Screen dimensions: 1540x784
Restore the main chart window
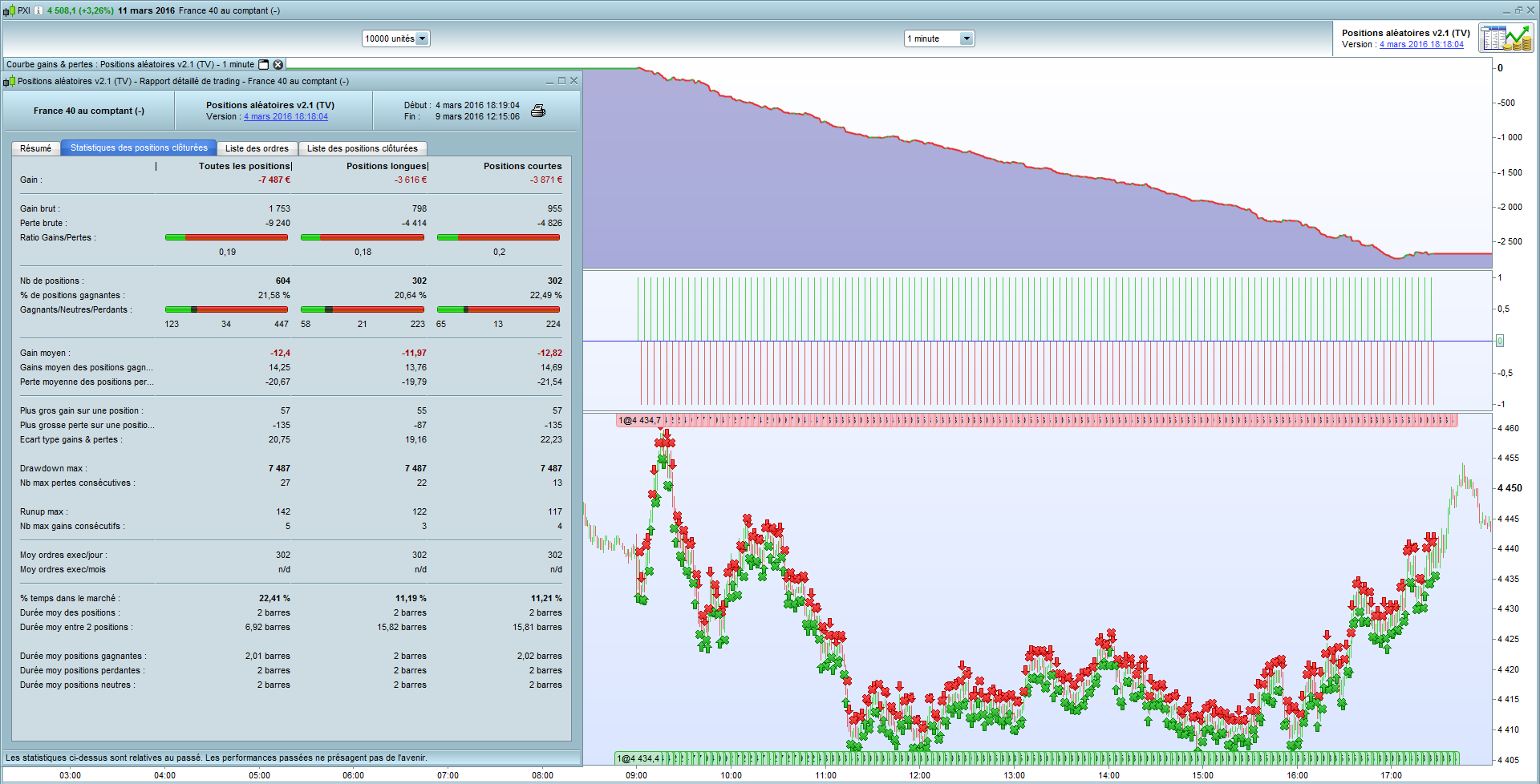click(1518, 10)
